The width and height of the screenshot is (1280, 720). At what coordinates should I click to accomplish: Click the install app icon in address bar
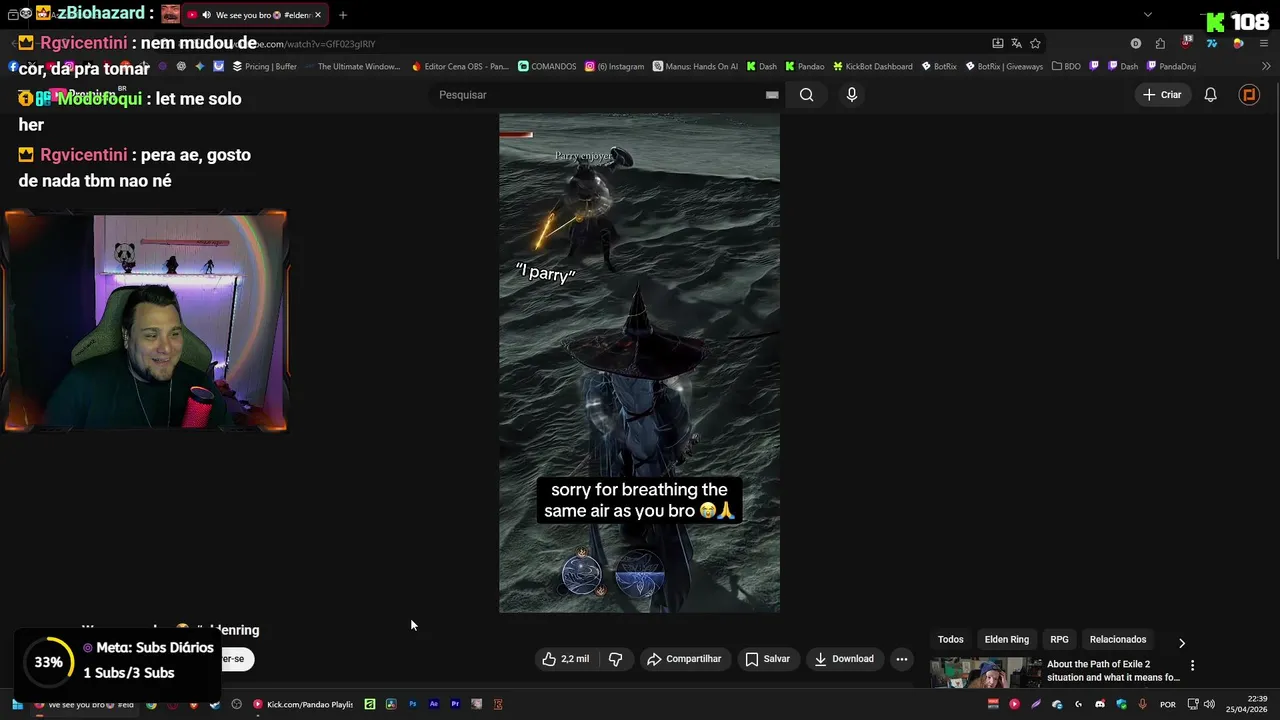[x=997, y=44]
